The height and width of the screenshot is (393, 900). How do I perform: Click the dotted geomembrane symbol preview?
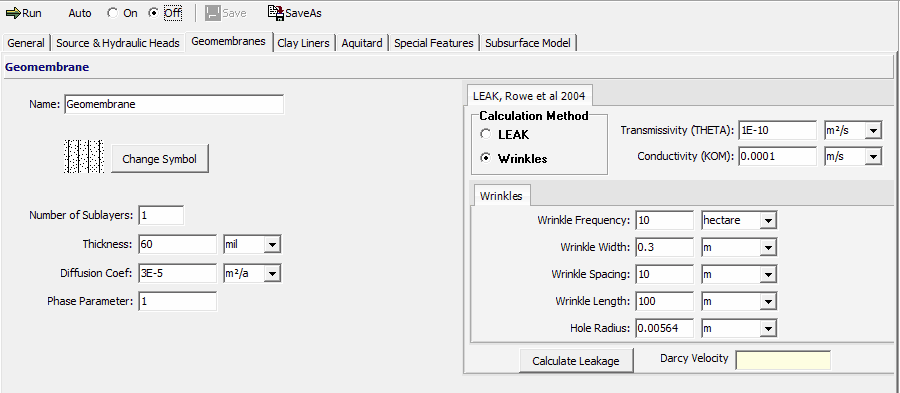click(x=84, y=156)
